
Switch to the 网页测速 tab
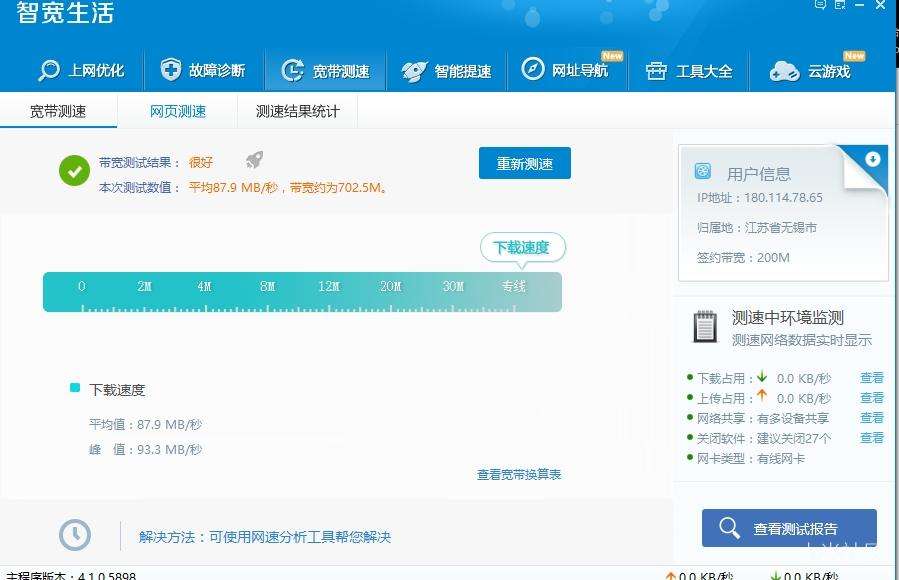tap(178, 111)
